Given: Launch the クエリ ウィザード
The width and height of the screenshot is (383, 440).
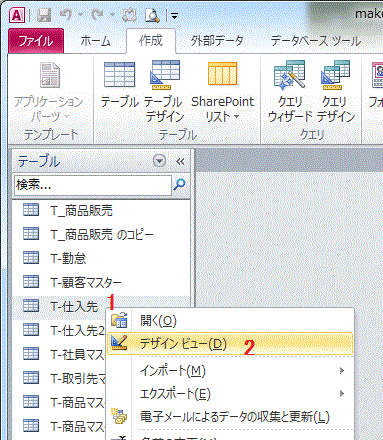Looking at the screenshot, I should point(289,92).
